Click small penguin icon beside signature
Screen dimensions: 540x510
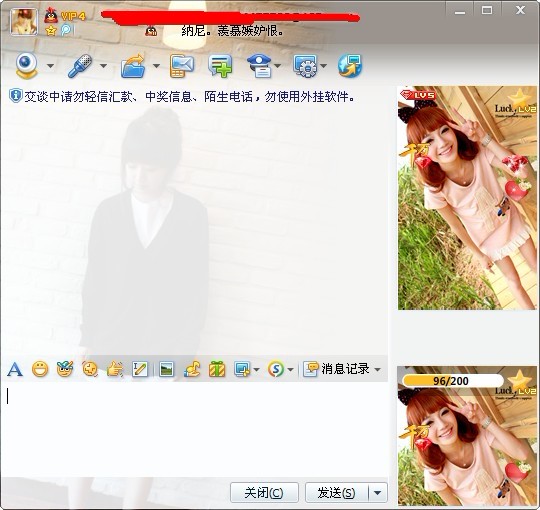[151, 31]
